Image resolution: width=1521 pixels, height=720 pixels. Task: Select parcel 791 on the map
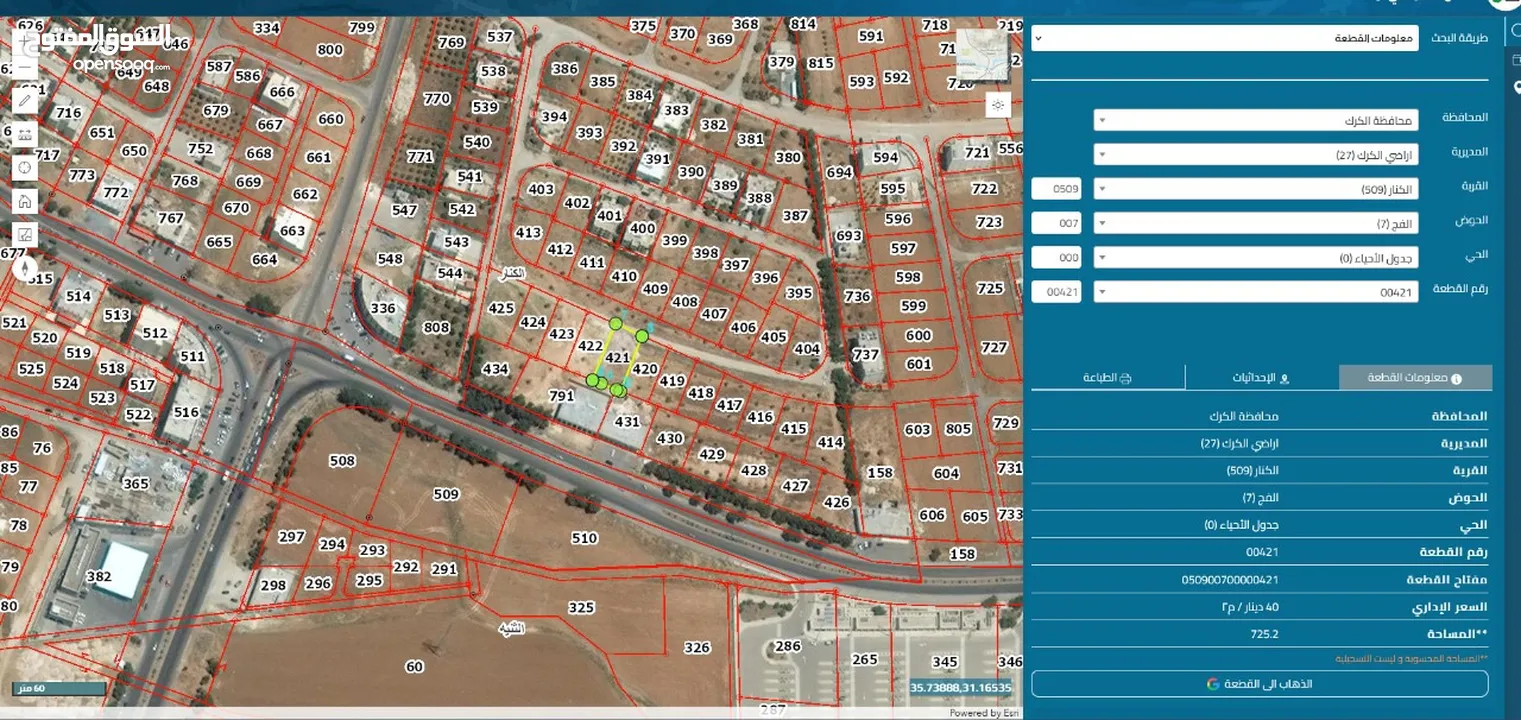coord(562,396)
